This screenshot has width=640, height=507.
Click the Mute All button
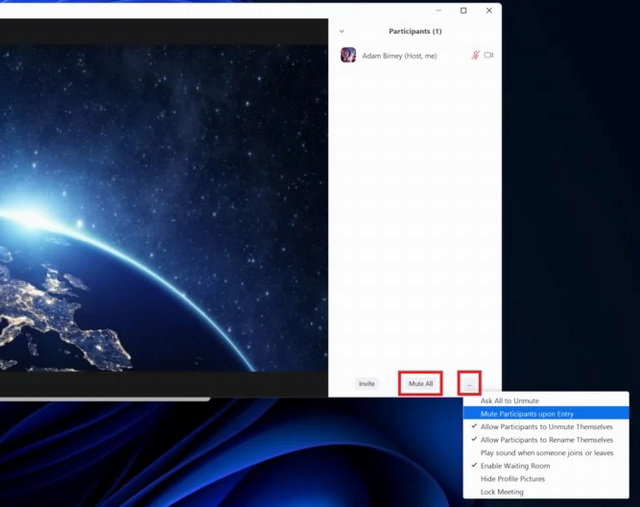(420, 384)
